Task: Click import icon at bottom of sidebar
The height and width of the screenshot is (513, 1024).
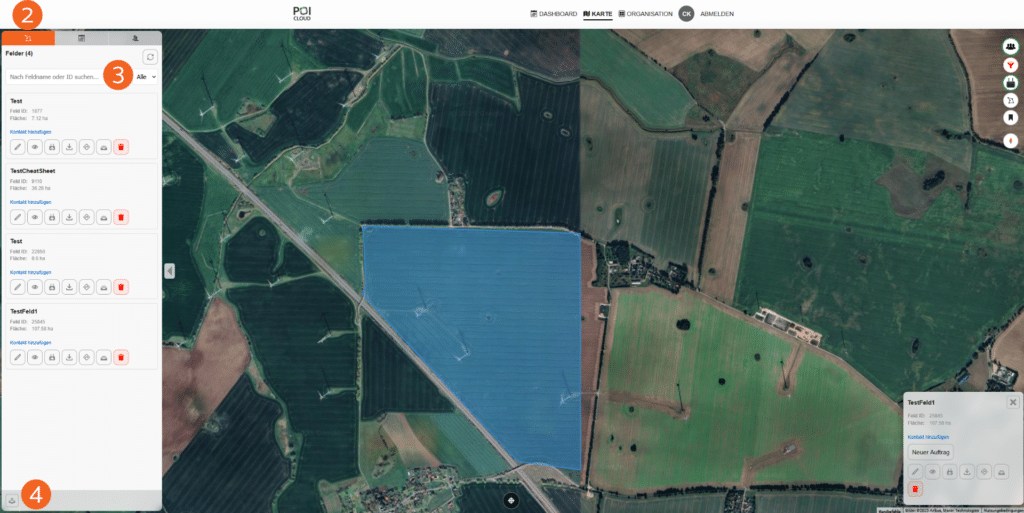Action: click(11, 499)
